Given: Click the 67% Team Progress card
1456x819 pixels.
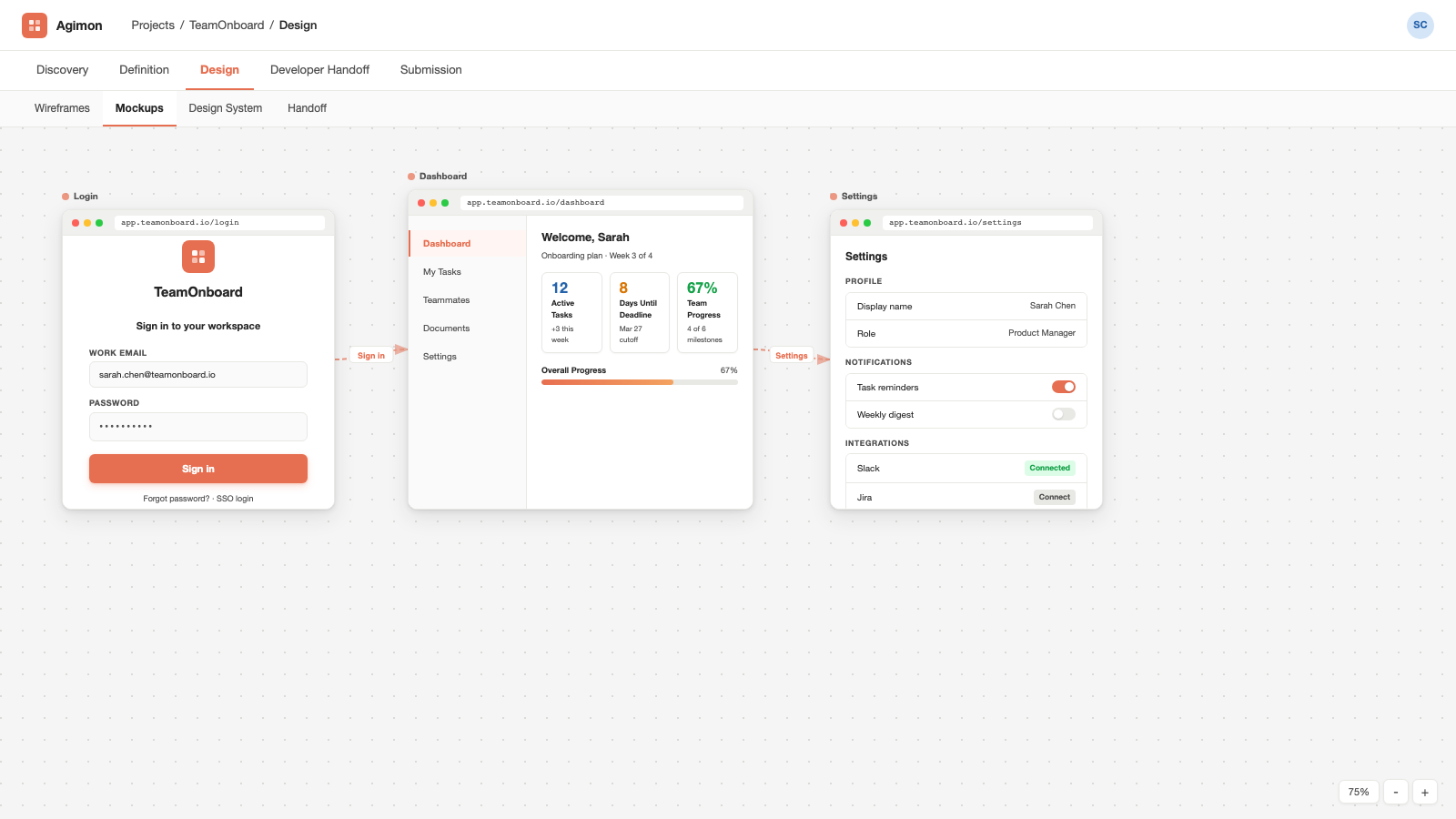Looking at the screenshot, I should pyautogui.click(x=707, y=312).
